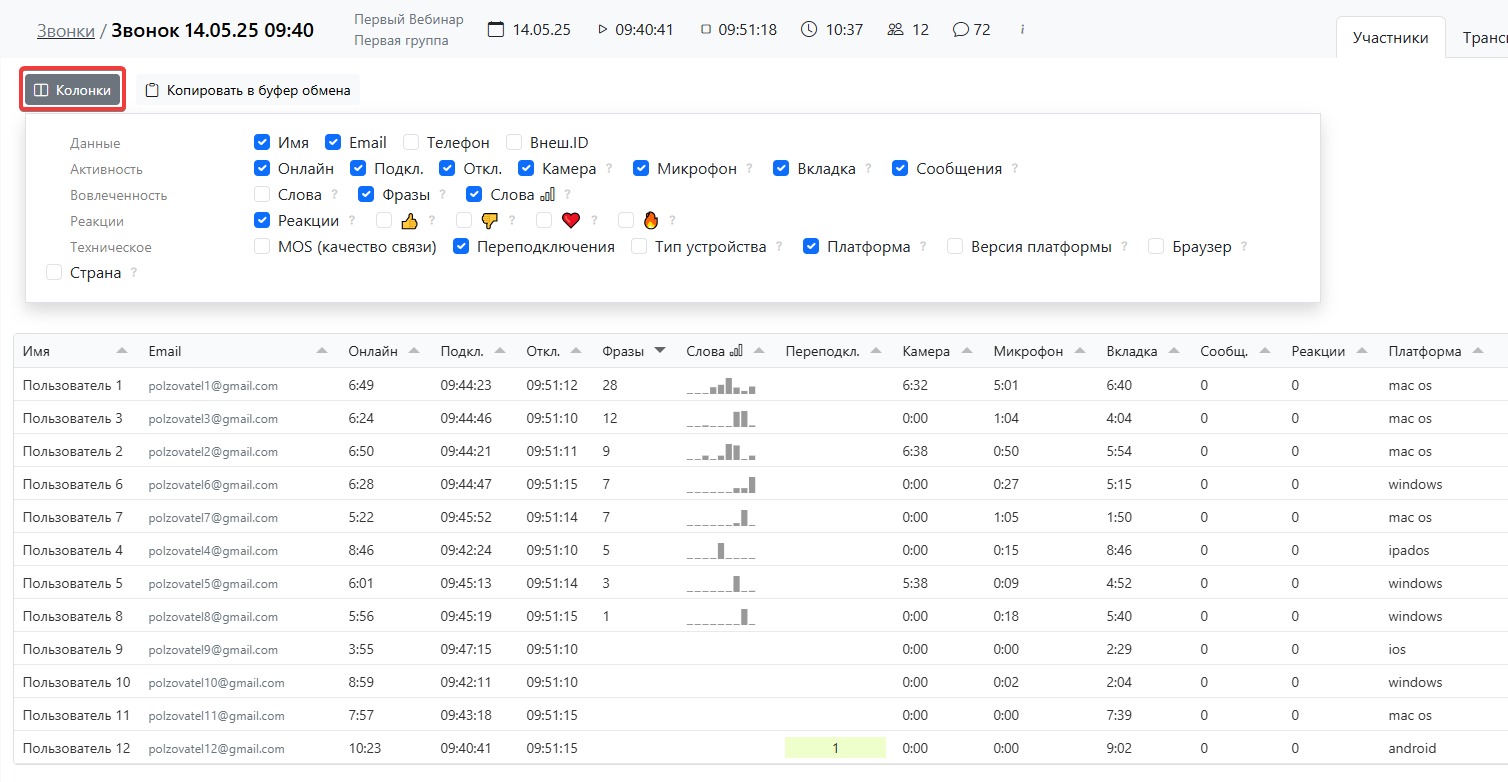
Task: Click help mark next to Реакции checkbox
Action: tap(352, 221)
